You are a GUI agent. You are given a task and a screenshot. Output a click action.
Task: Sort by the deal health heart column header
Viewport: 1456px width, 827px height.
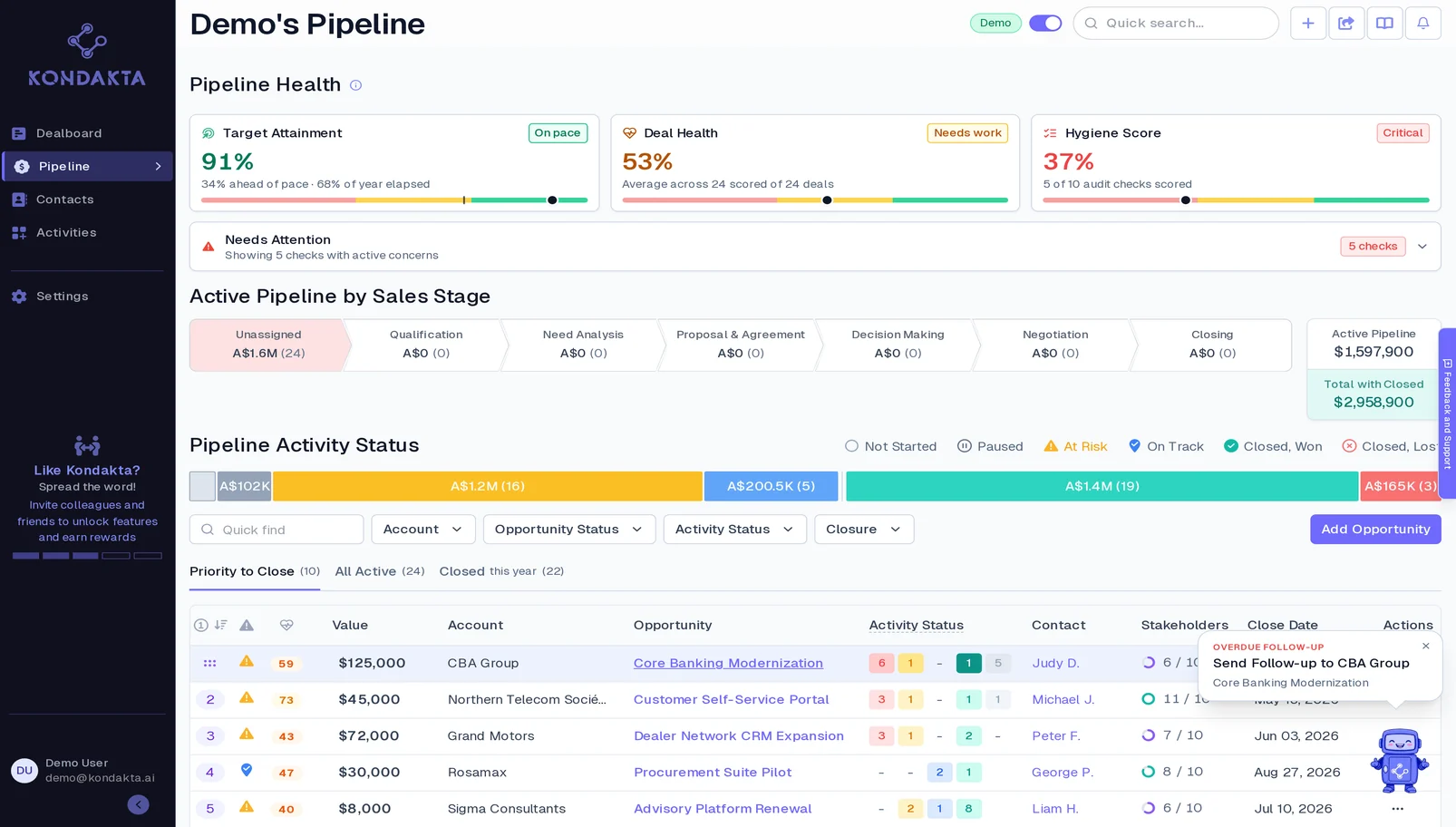pyautogui.click(x=286, y=626)
